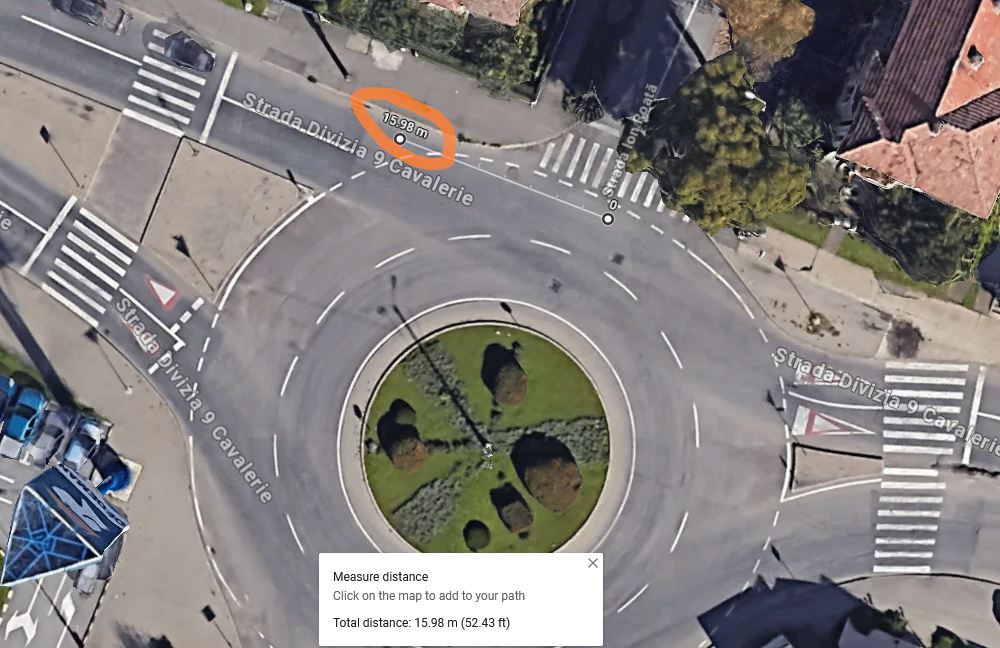Image resolution: width=1000 pixels, height=648 pixels.
Task: Click the measurement endpoint at 15.98 m
Action: (x=400, y=139)
